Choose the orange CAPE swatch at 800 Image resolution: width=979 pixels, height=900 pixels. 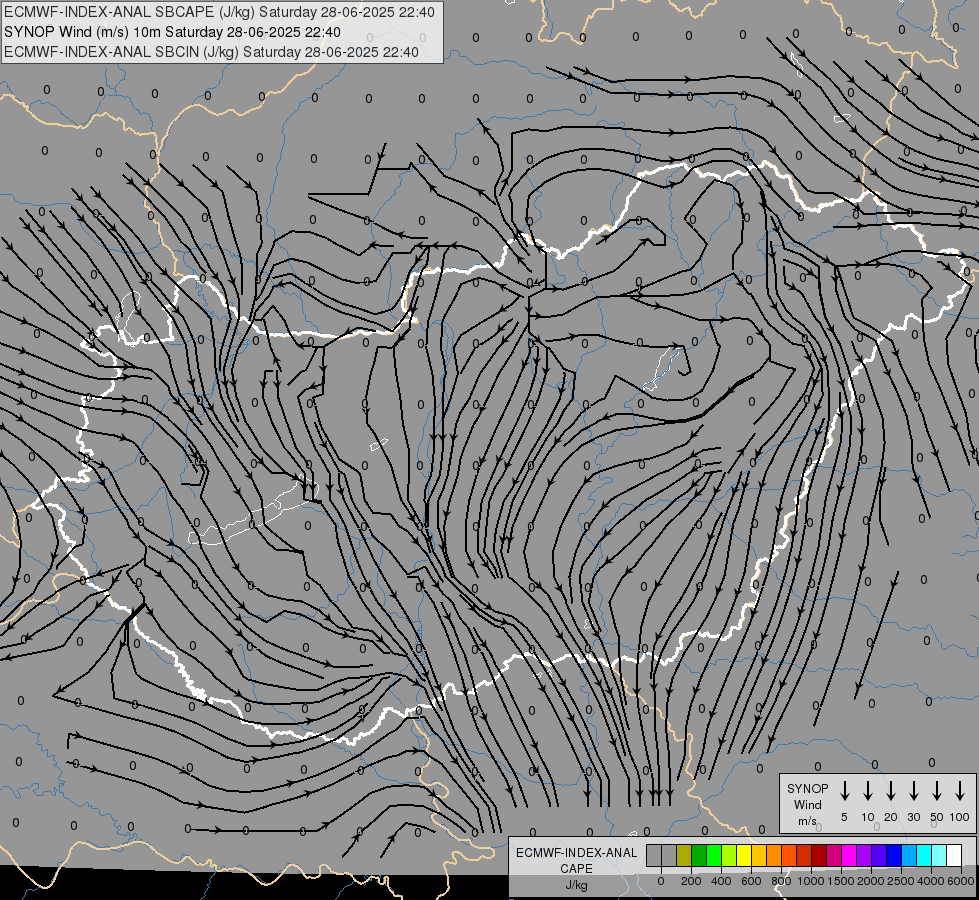774,855
